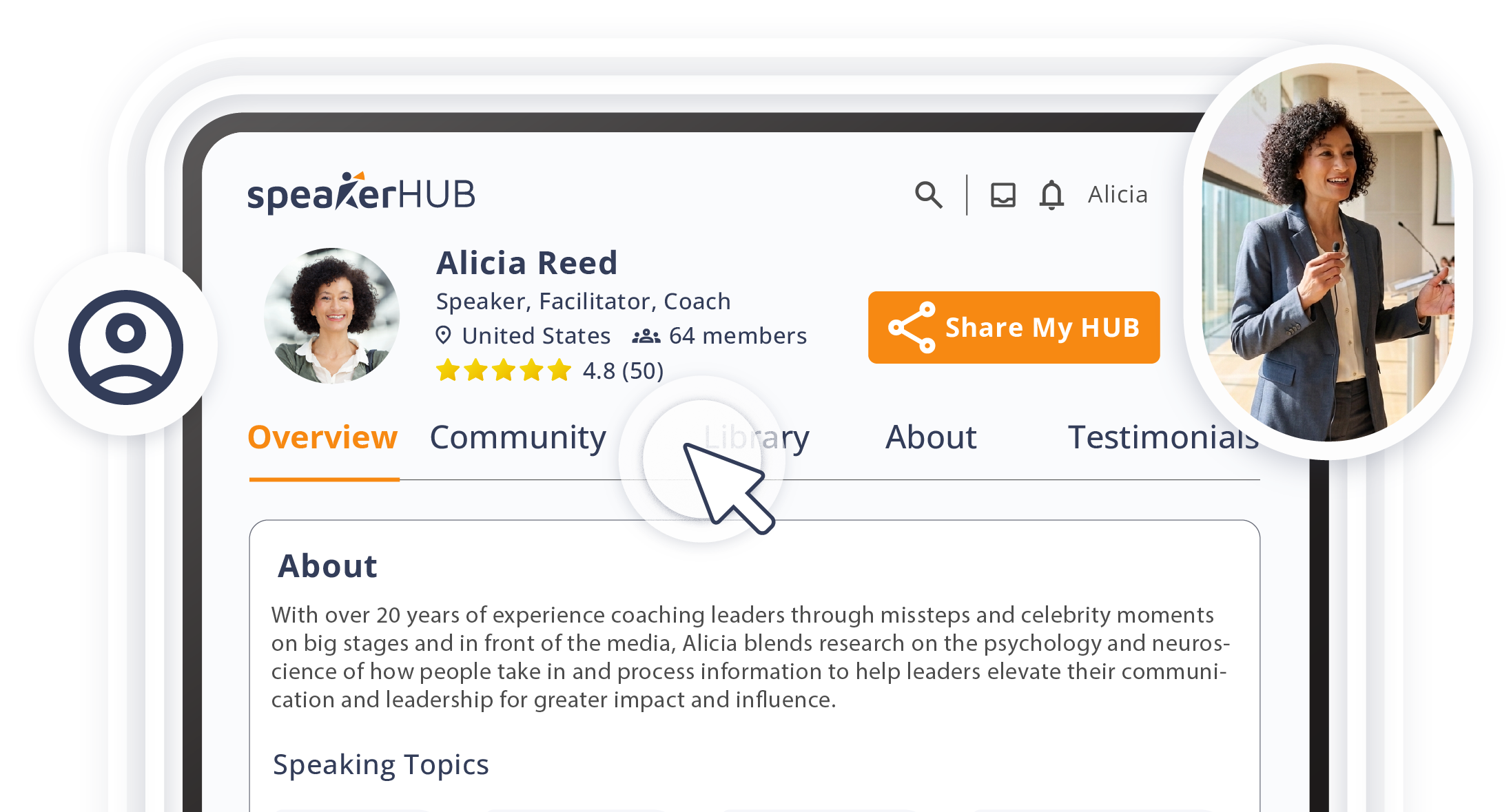
Task: Click the Alicia username in header
Action: point(1118,195)
